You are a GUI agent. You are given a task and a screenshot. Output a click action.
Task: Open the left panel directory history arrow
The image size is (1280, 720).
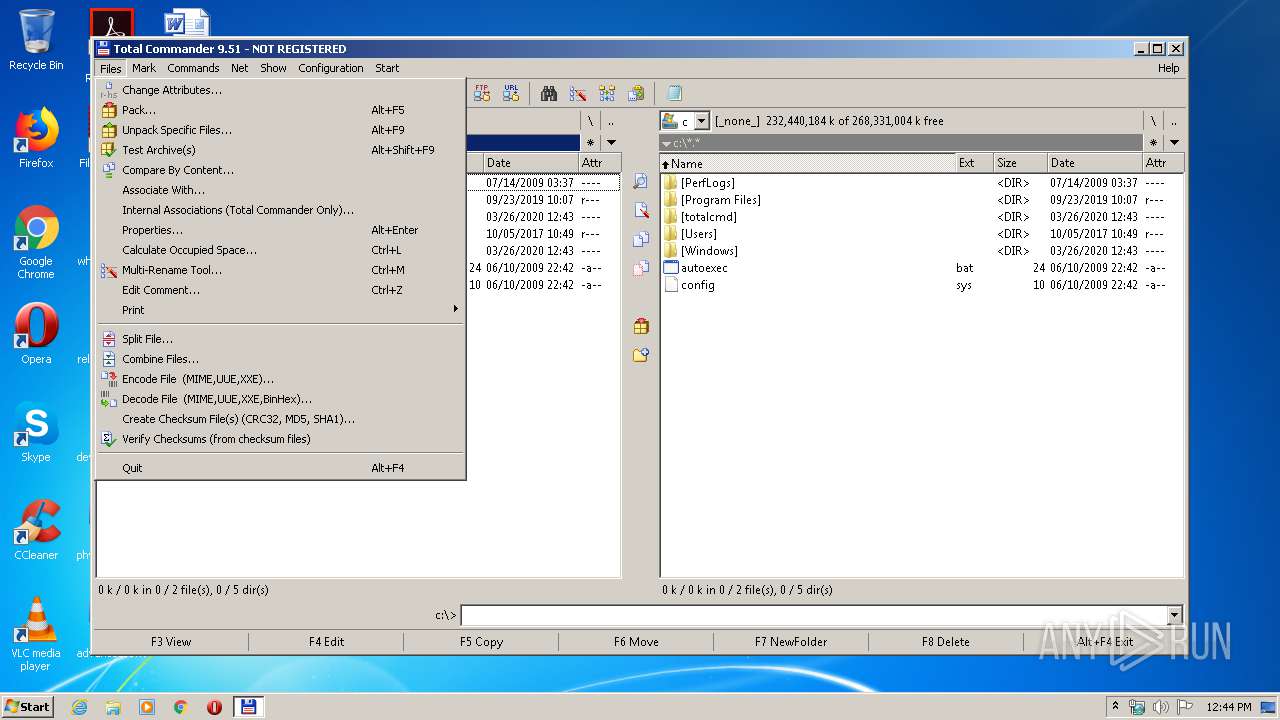tap(611, 143)
